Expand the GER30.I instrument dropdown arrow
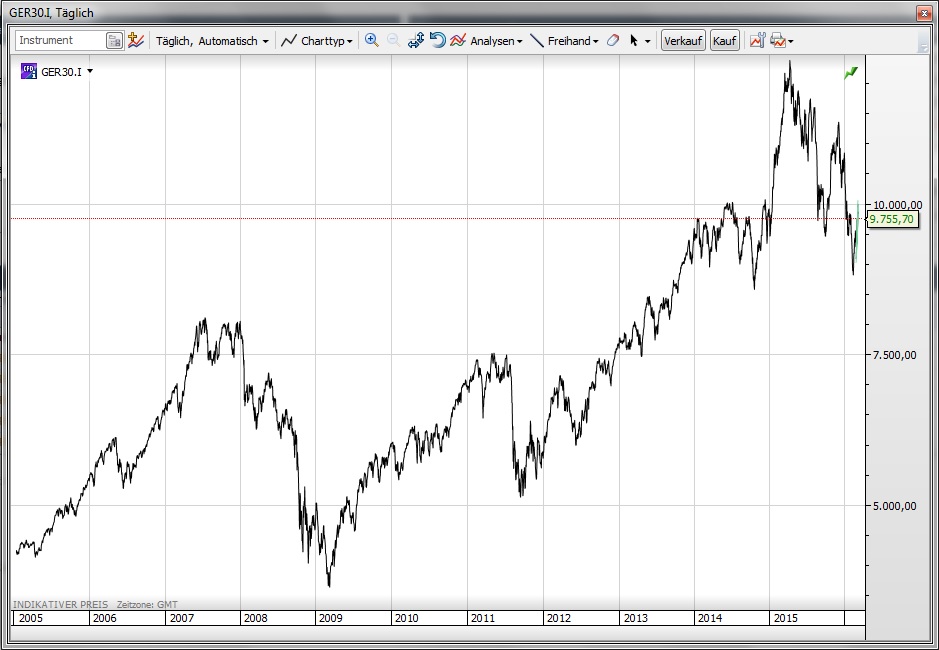939x650 pixels. [x=90, y=71]
